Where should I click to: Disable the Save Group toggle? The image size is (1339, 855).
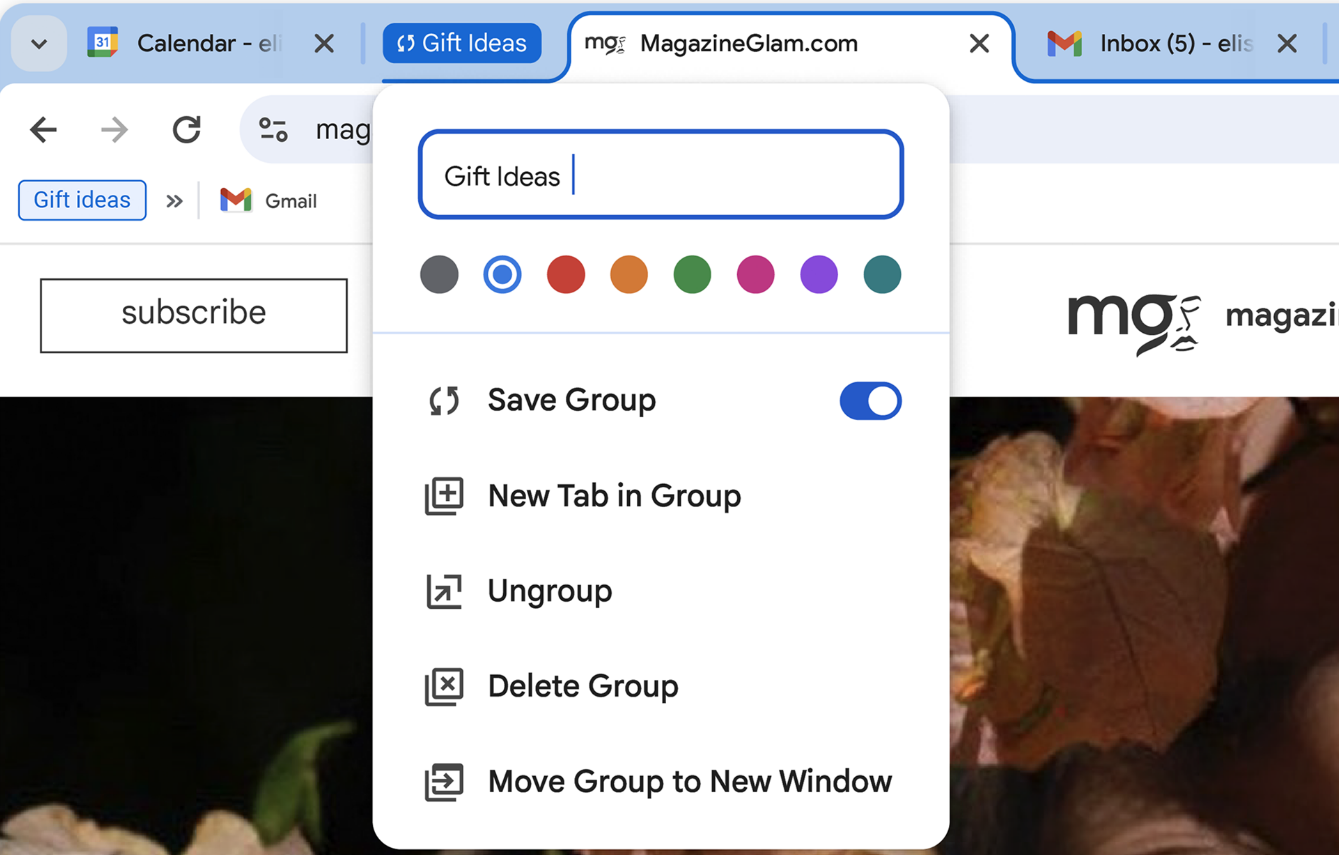point(870,400)
